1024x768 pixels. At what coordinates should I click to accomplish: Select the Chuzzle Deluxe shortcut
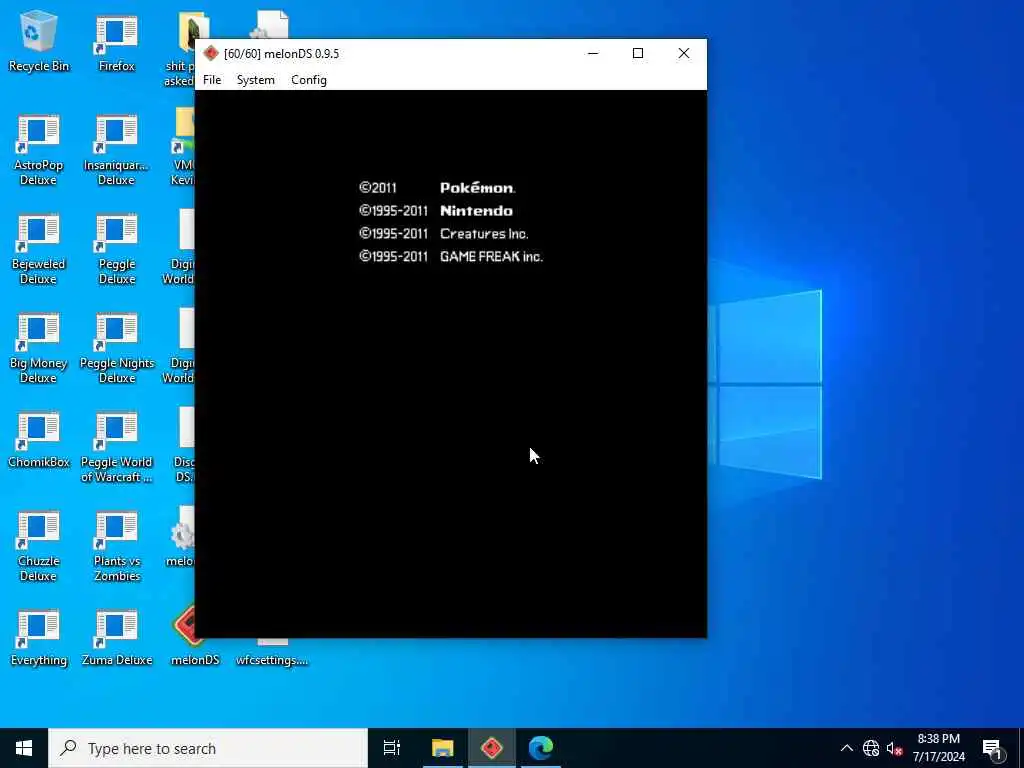point(39,546)
